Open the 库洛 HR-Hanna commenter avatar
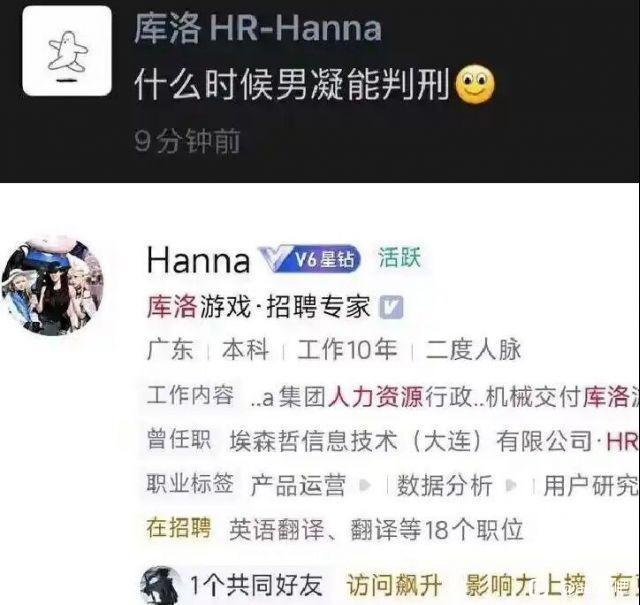Screen dimensions: 640x605 pyautogui.click(x=67, y=51)
